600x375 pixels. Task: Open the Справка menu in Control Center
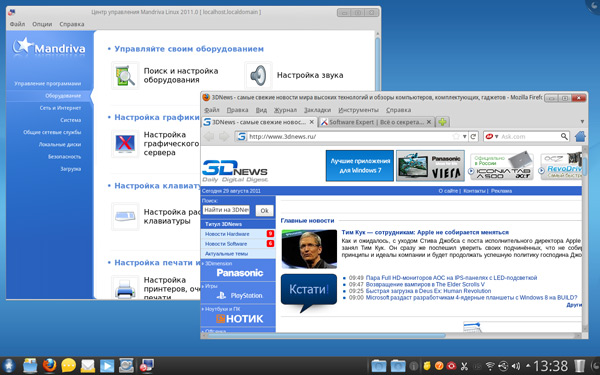click(72, 24)
